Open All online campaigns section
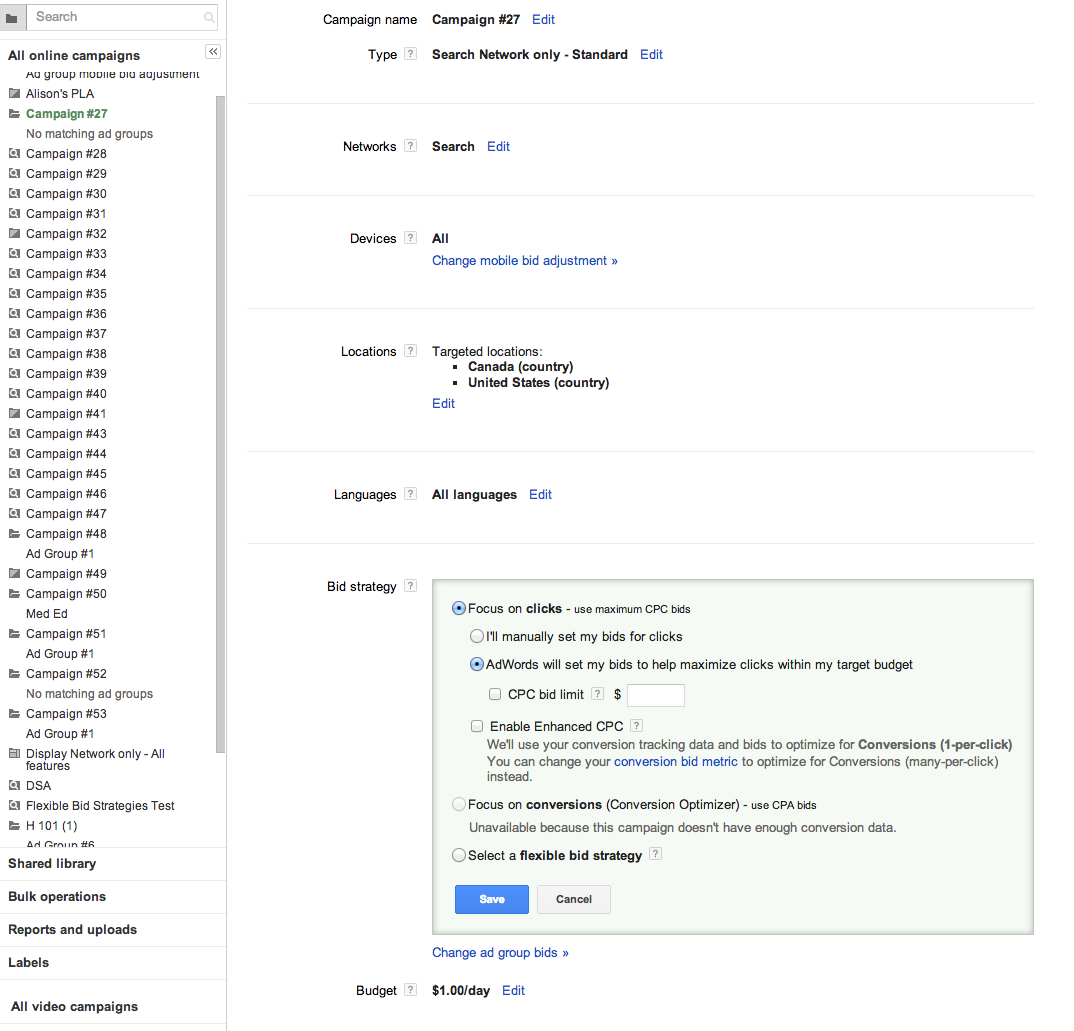 (74, 55)
